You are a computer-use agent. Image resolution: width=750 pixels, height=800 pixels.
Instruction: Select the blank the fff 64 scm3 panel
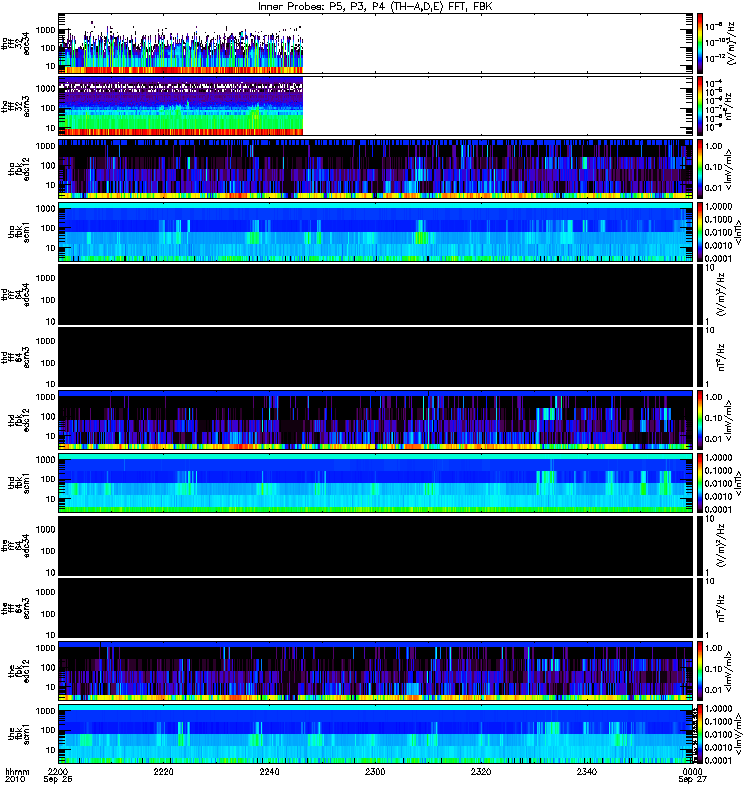[x=376, y=608]
